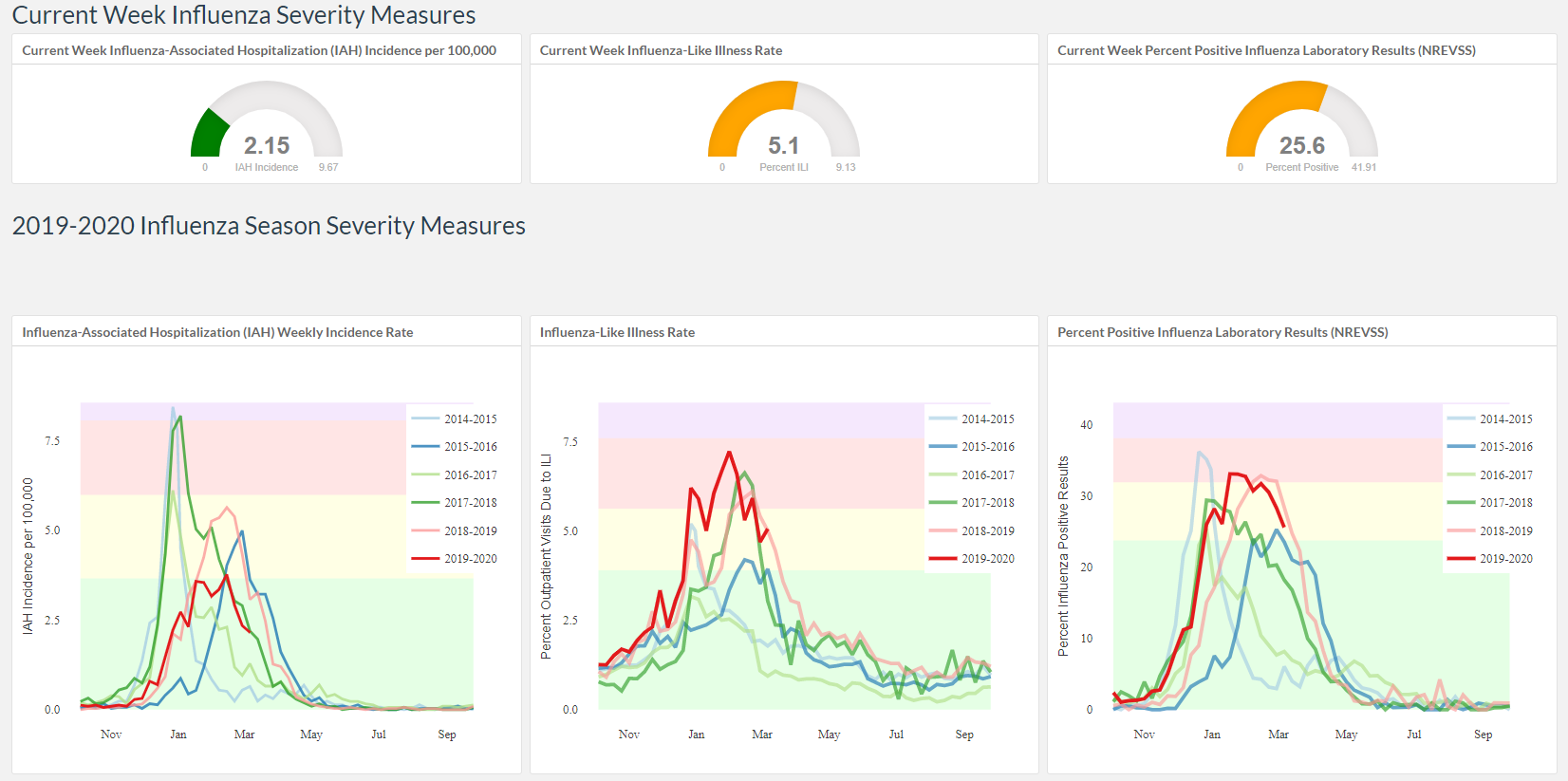Click the Current Week Influenza Severity Measures heading
Screen dimensions: 1568x781
click(x=244, y=15)
